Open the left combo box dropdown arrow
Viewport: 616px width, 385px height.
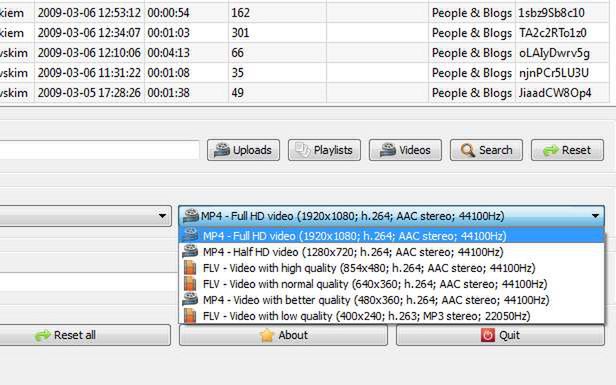162,216
